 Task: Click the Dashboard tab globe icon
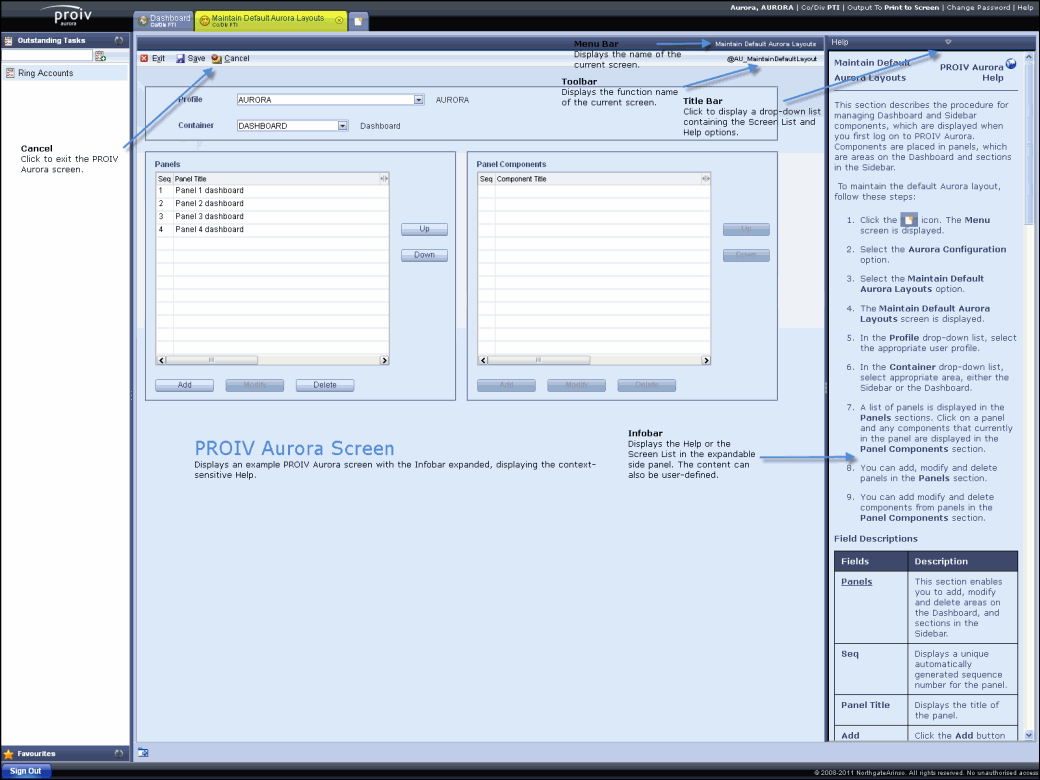click(143, 21)
